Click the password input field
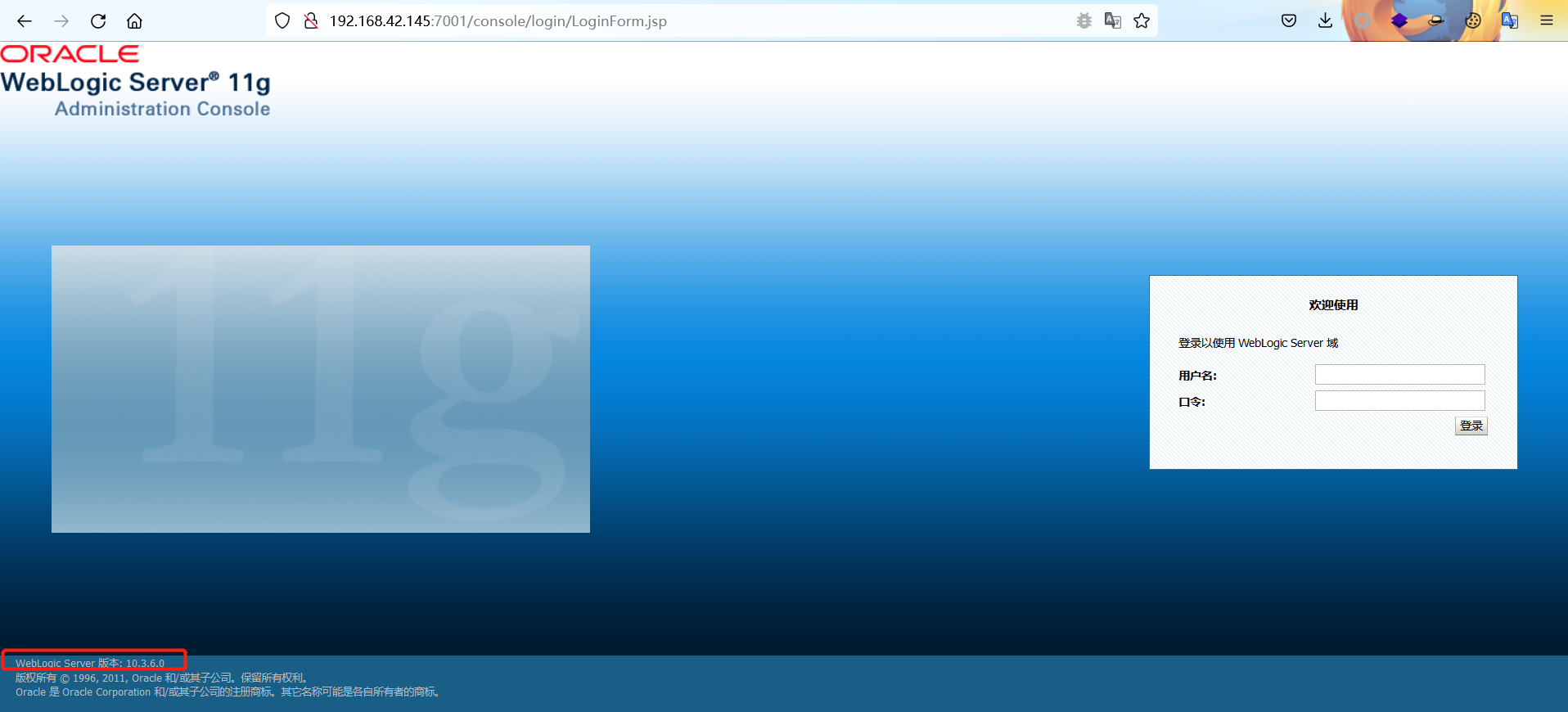 (1399, 401)
